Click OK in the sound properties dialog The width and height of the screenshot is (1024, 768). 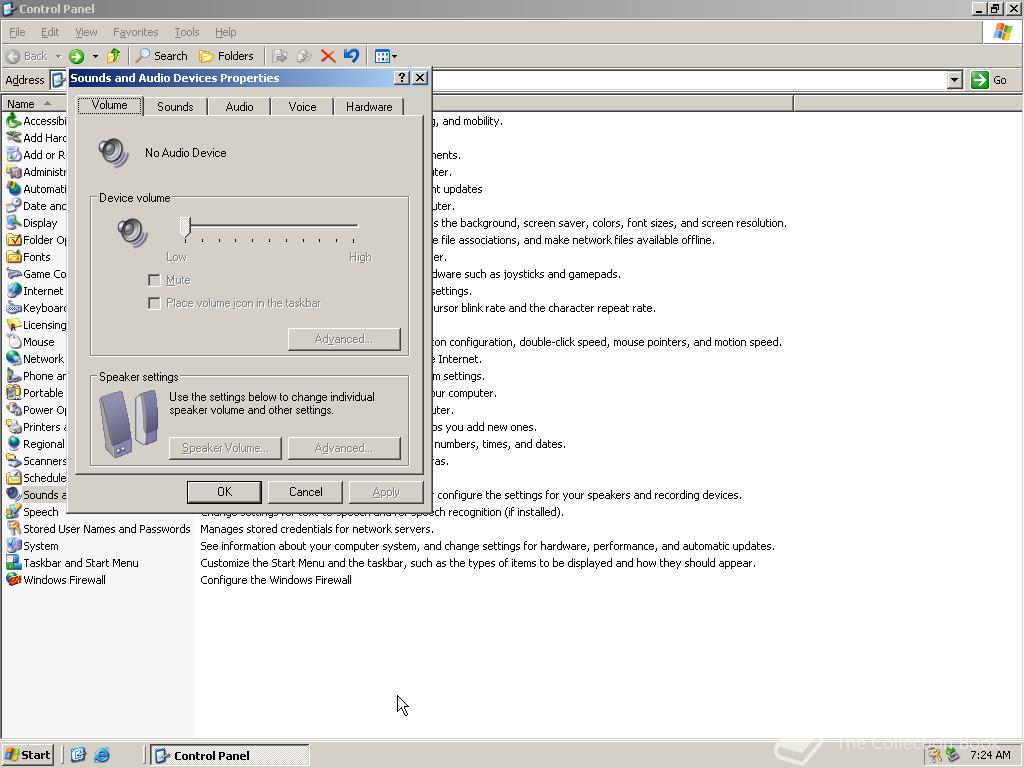click(x=224, y=492)
